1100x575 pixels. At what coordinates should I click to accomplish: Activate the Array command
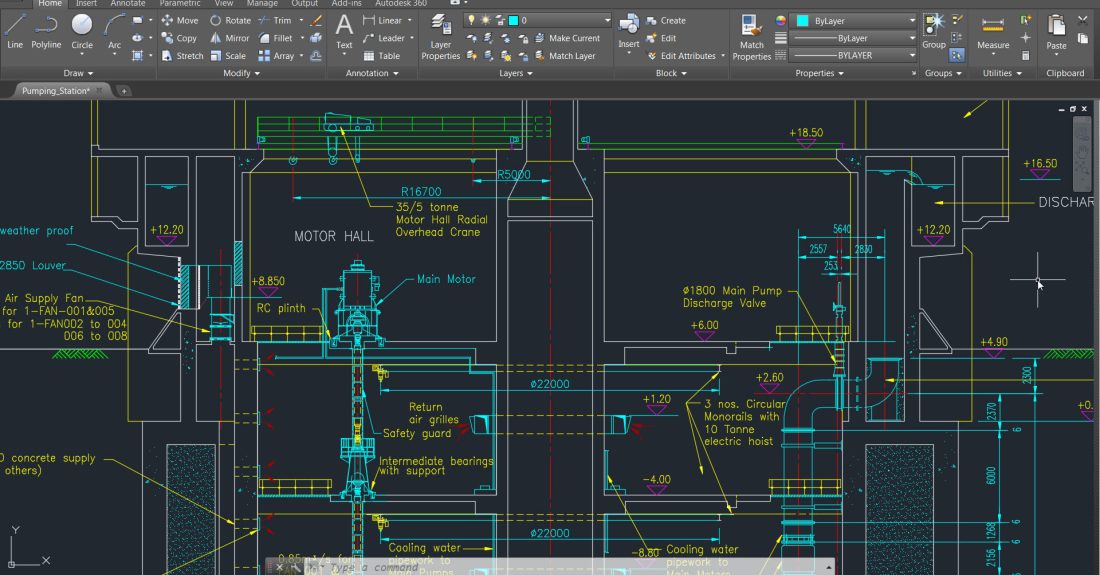click(x=276, y=55)
